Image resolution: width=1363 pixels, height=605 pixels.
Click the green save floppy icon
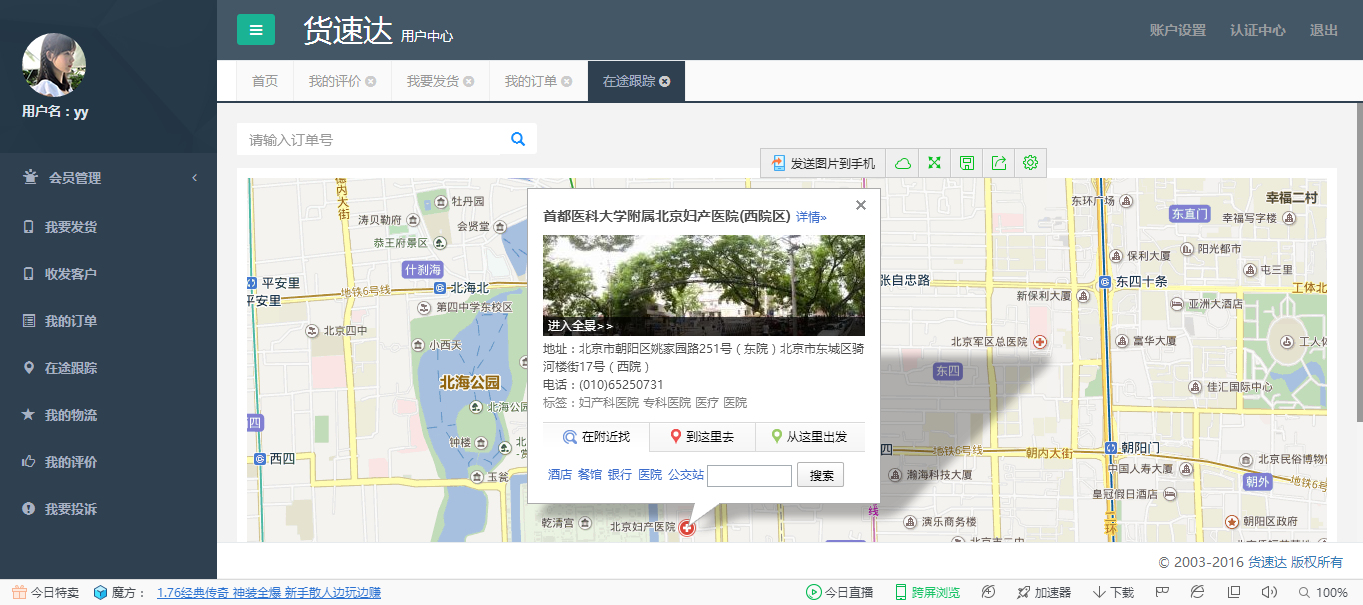967,163
